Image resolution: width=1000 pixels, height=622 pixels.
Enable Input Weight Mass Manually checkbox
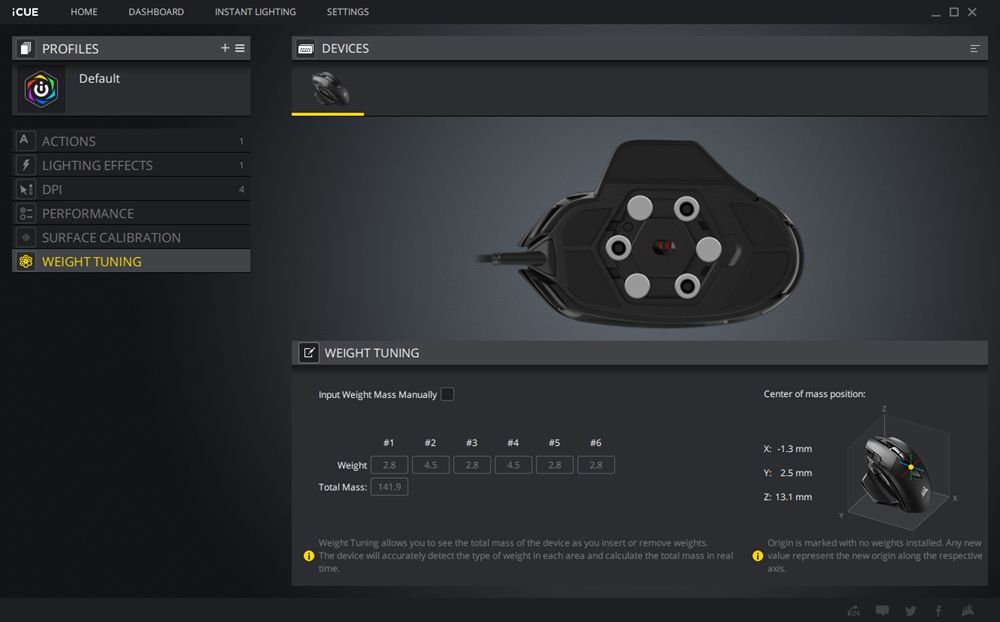[448, 394]
